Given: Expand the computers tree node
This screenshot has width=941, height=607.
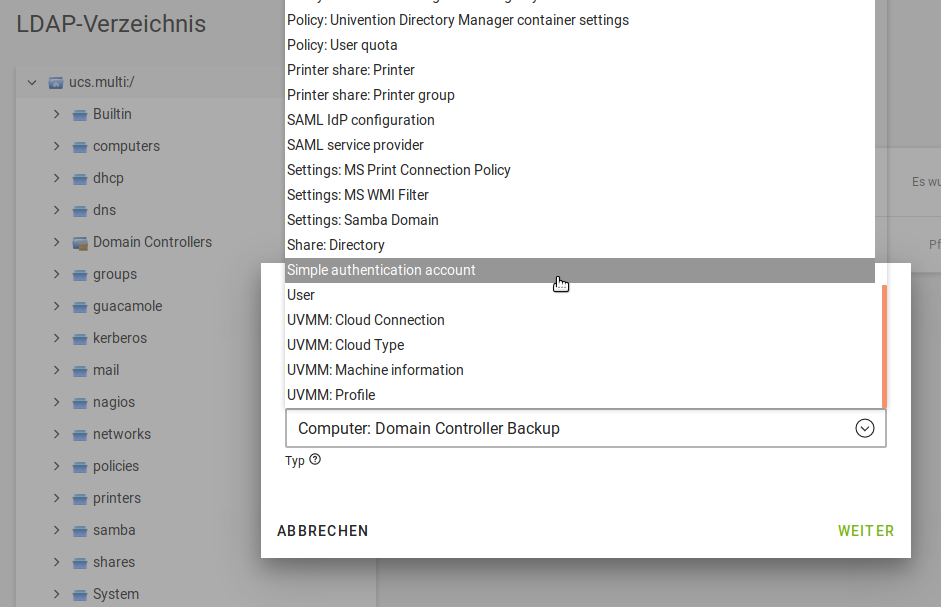Looking at the screenshot, I should [x=56, y=146].
